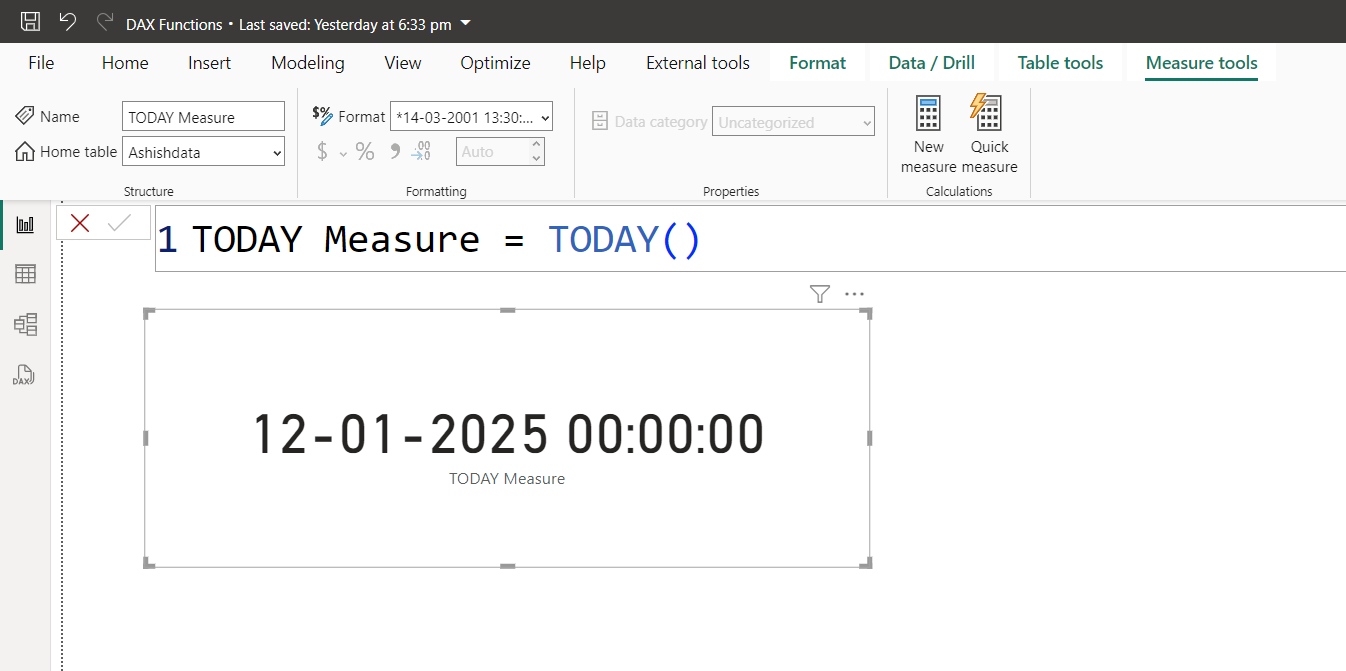Switch to Report view in the left sidebar
This screenshot has width=1346, height=671.
coord(25,222)
